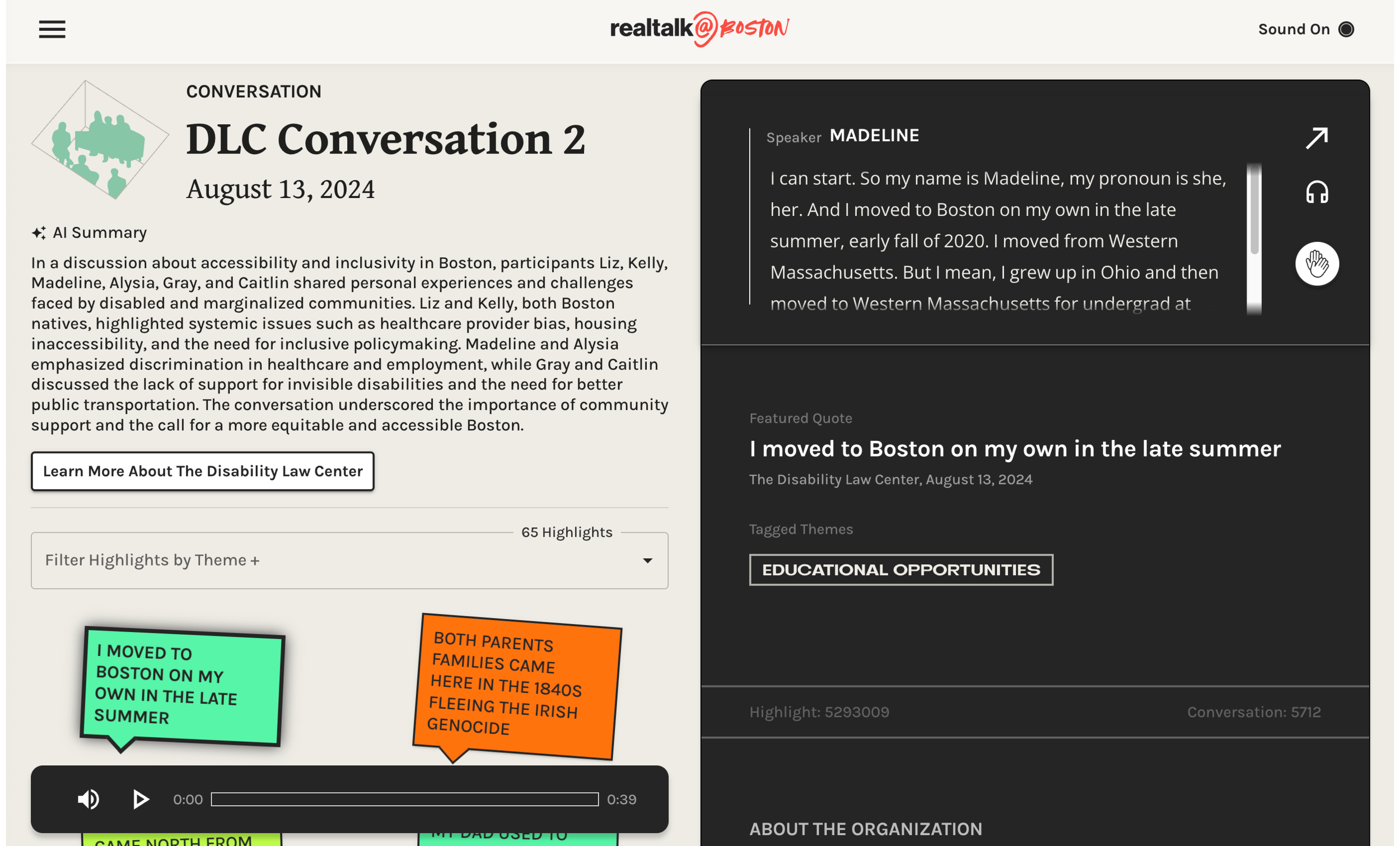
Task: Toggle the Sound On switch
Action: [1346, 29]
